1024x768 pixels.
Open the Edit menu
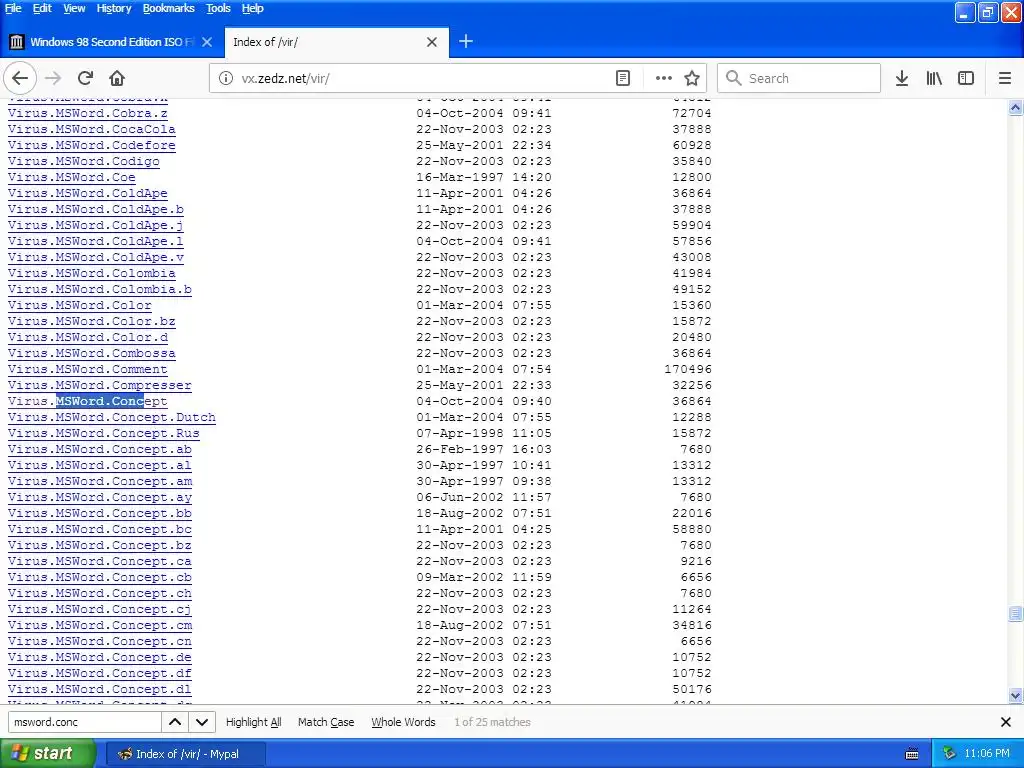[42, 8]
